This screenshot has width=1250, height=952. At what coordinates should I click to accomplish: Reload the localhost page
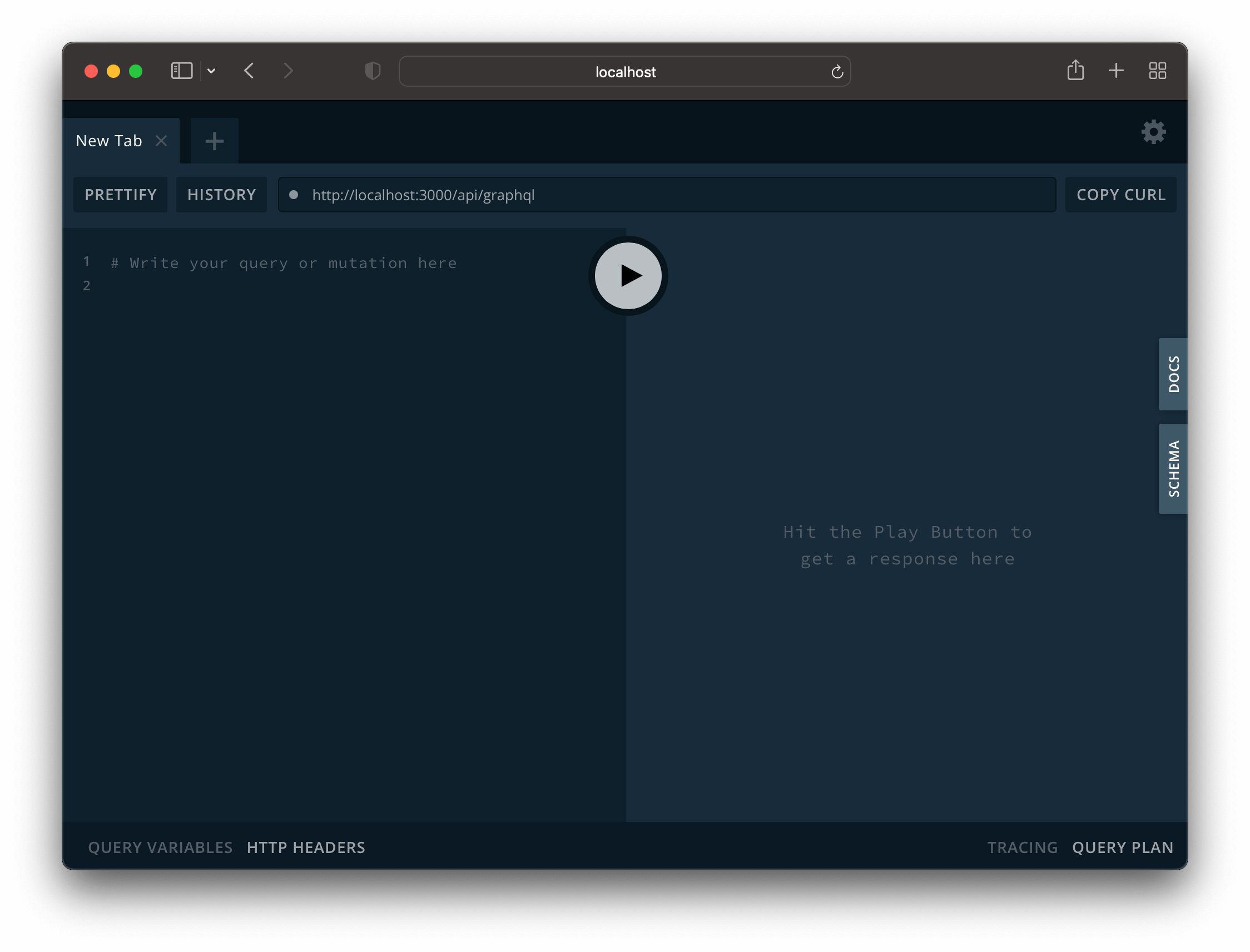point(837,72)
